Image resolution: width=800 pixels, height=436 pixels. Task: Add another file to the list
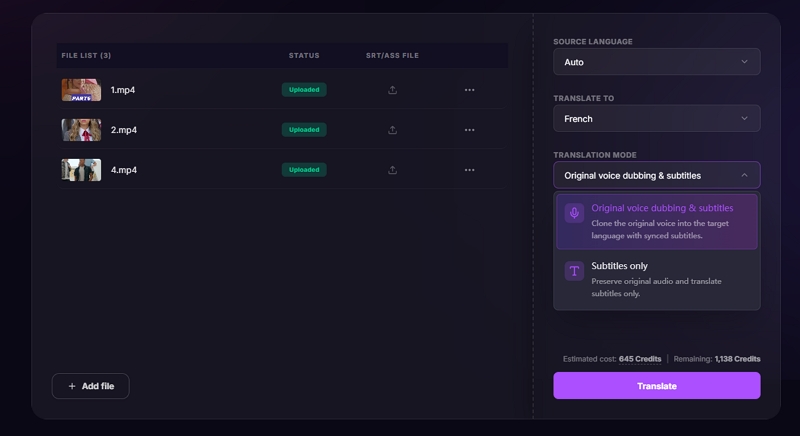point(91,386)
